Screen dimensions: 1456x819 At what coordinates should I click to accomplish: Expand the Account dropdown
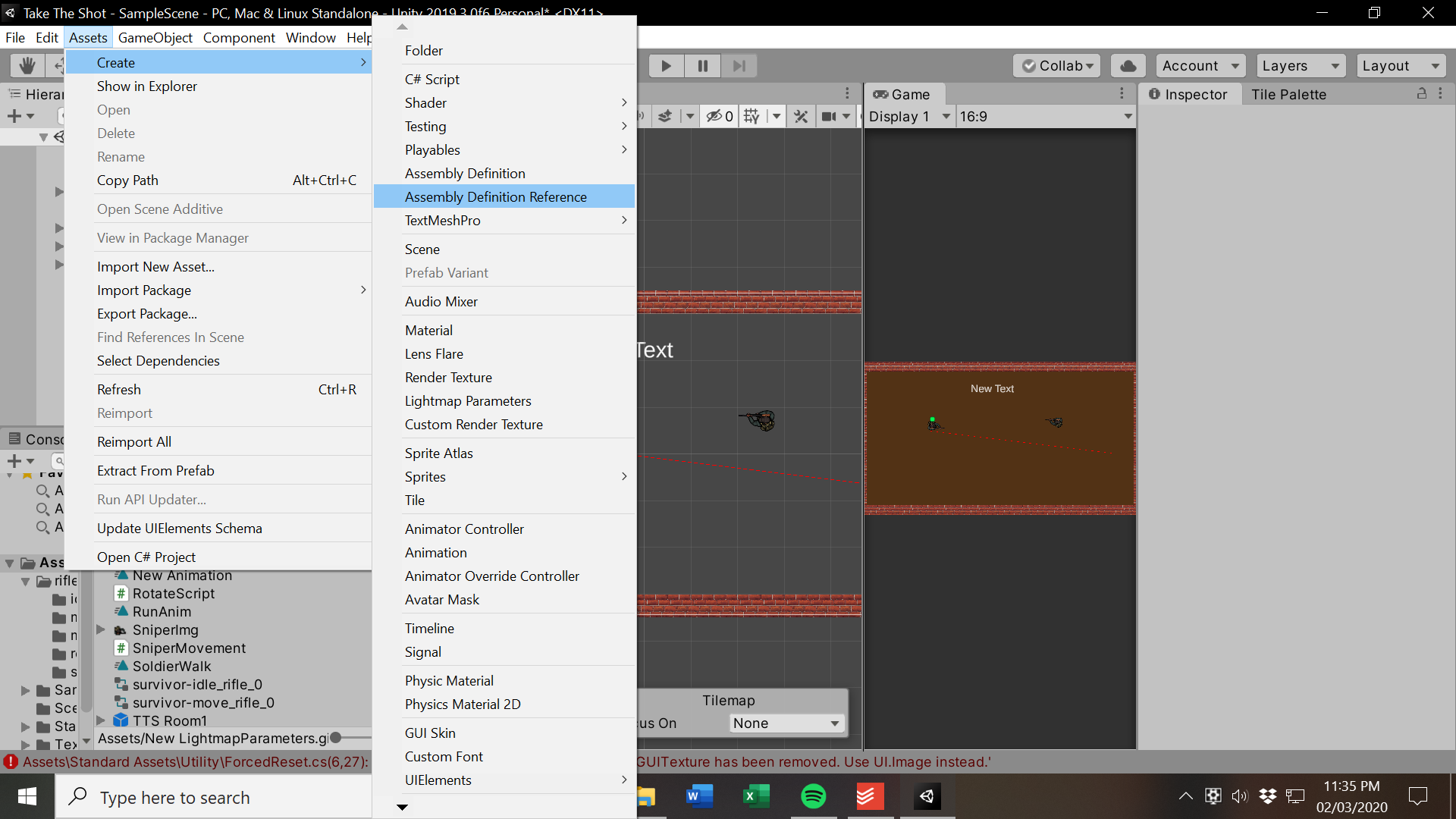[x=1198, y=65]
